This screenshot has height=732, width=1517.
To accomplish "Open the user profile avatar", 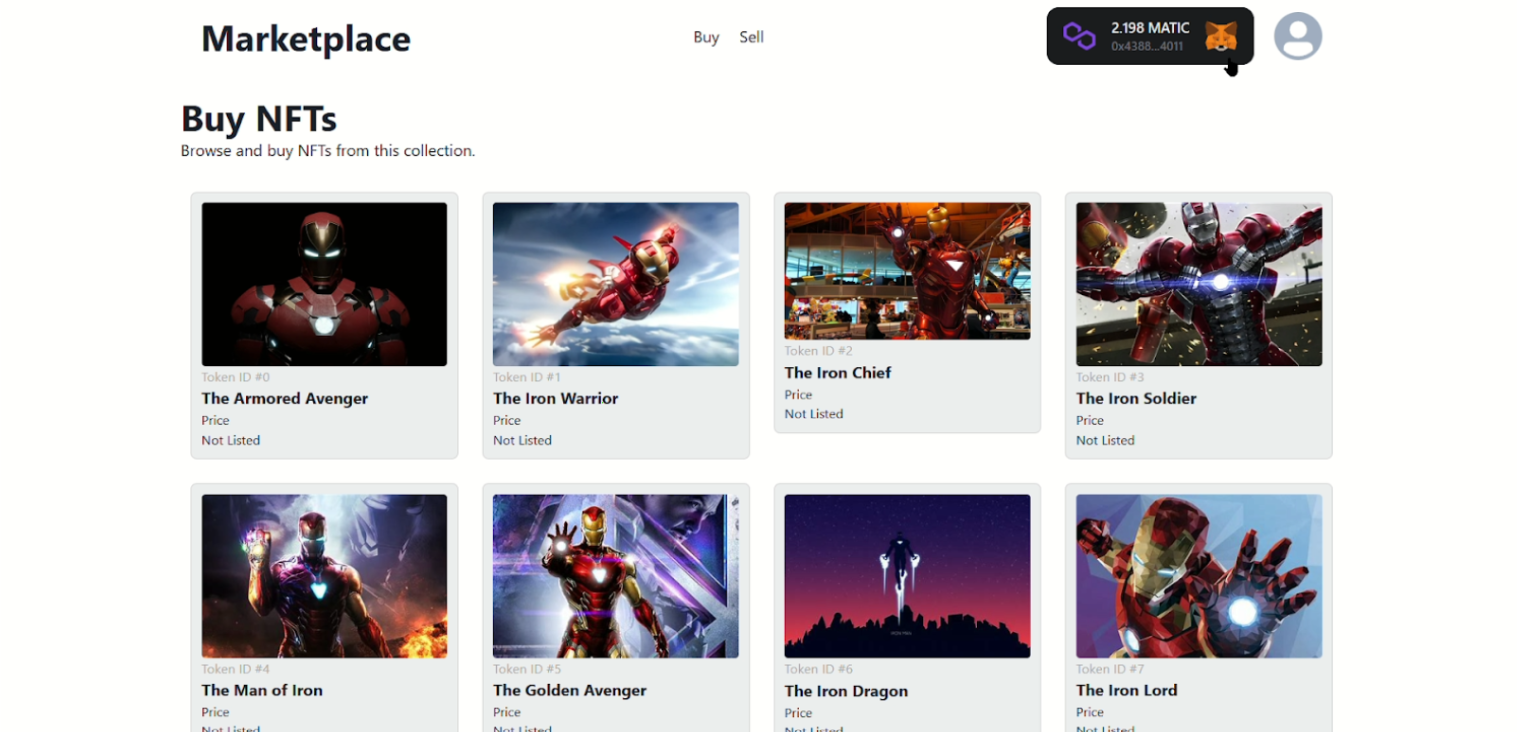I will (1298, 36).
